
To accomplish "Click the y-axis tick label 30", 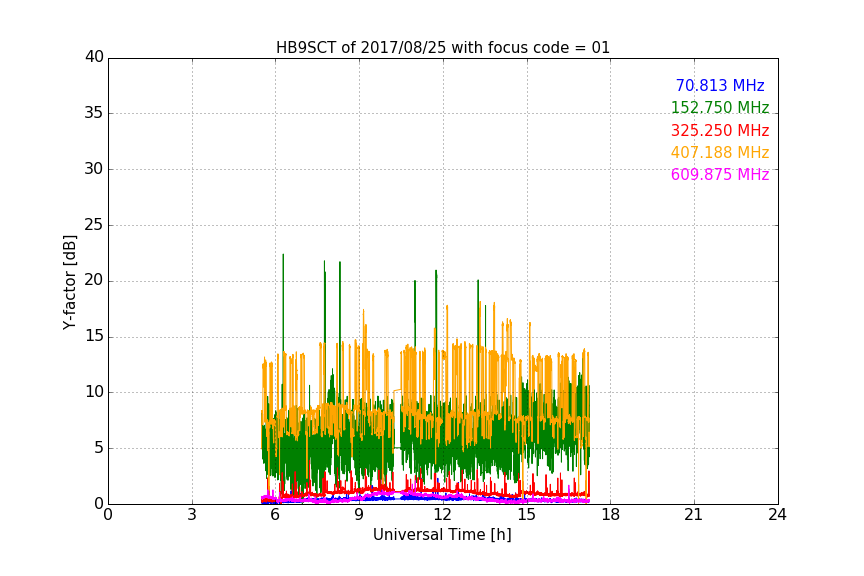I will tap(94, 169).
